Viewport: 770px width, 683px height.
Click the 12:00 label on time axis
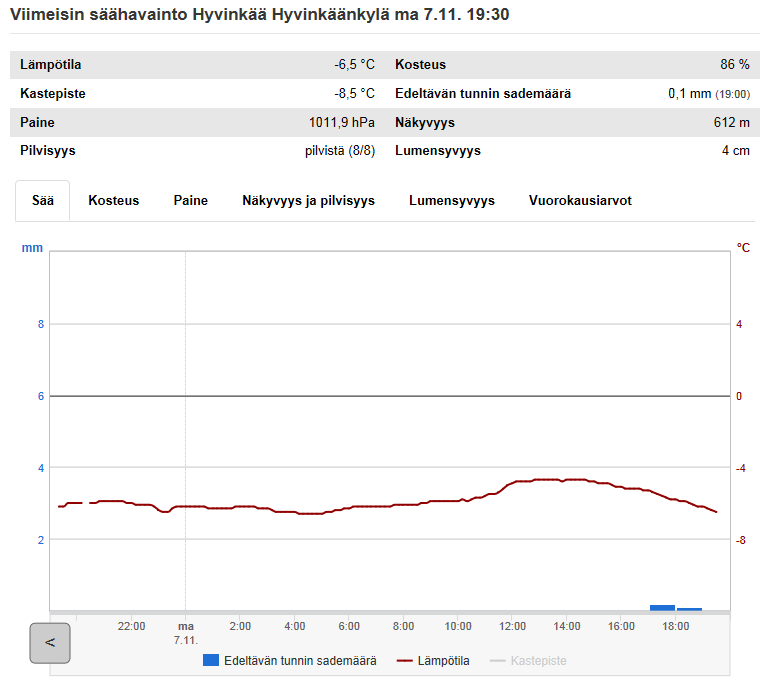(x=512, y=626)
